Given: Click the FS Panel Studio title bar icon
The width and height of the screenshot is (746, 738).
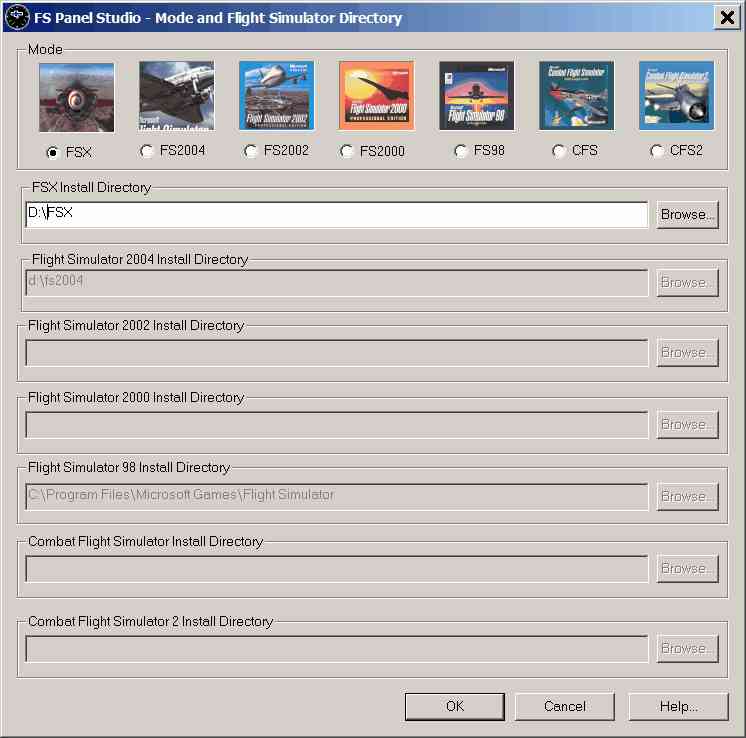Looking at the screenshot, I should point(17,18).
